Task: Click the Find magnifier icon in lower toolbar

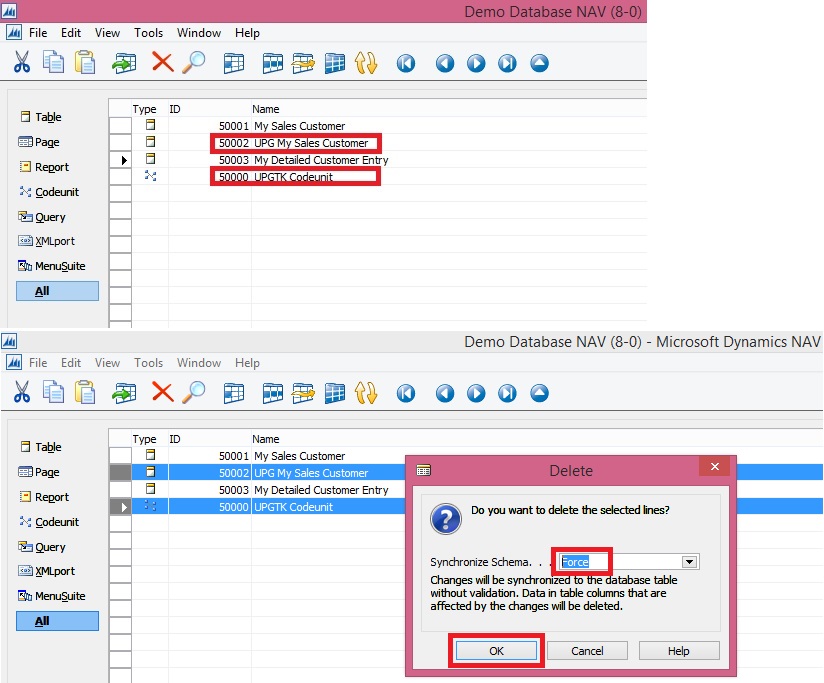Action: (x=193, y=393)
